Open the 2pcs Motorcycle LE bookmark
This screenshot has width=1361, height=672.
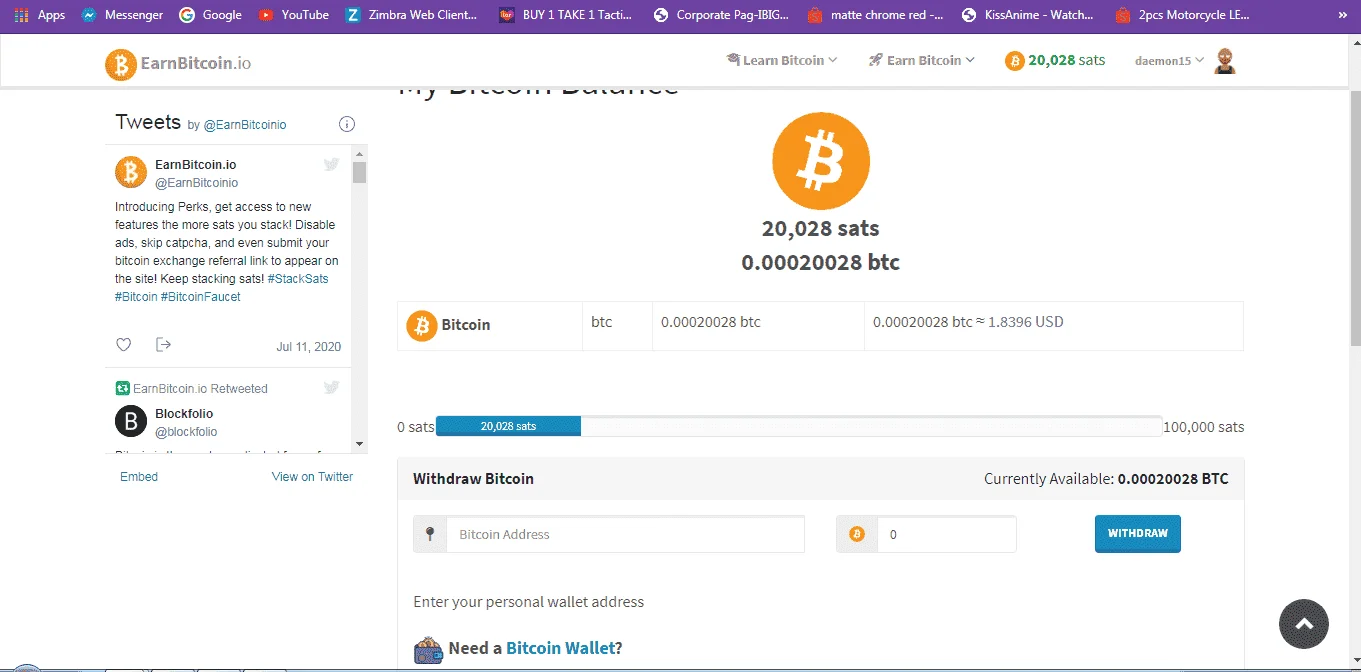pyautogui.click(x=1182, y=15)
